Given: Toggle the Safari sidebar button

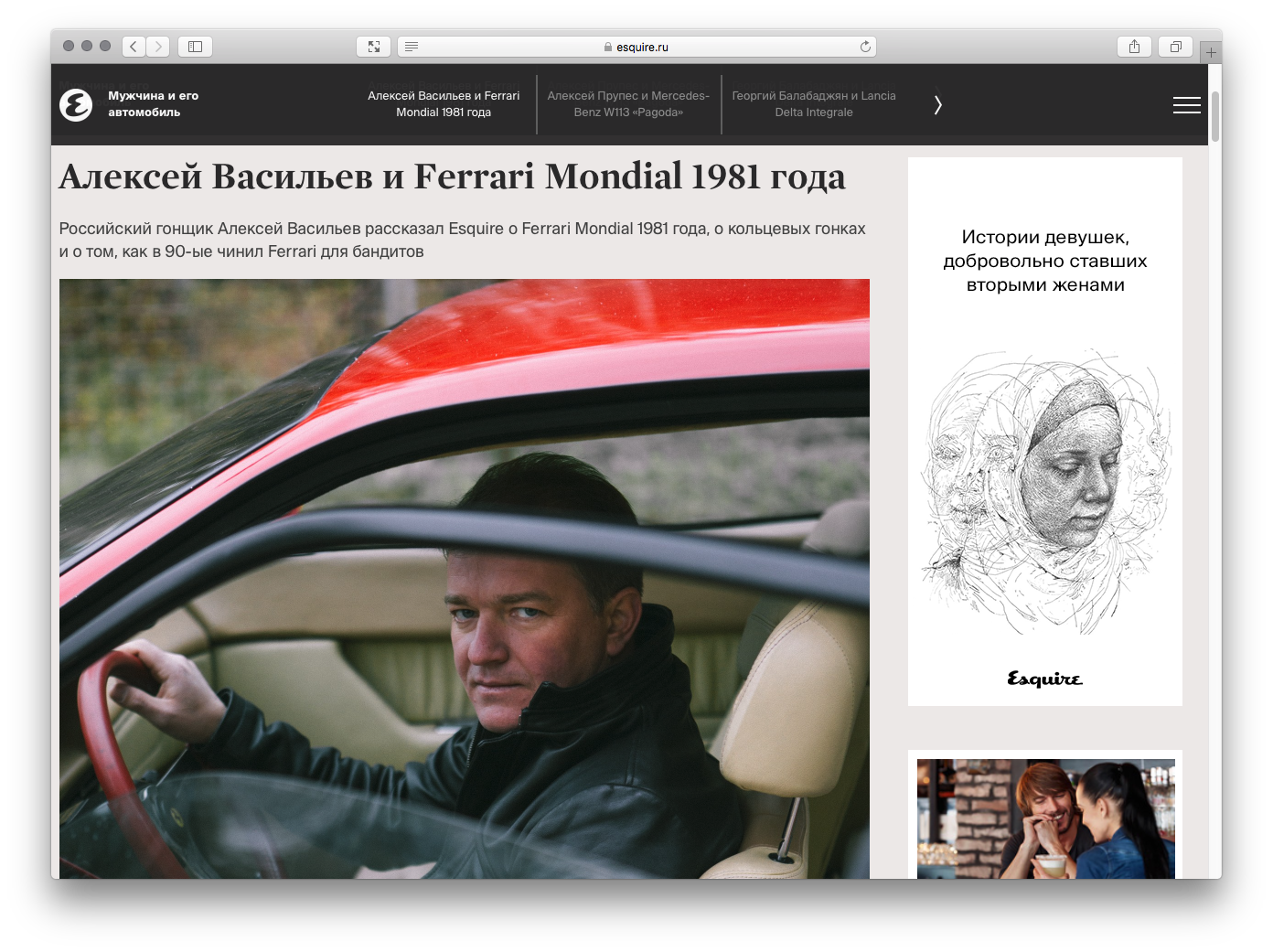Looking at the screenshot, I should (195, 47).
